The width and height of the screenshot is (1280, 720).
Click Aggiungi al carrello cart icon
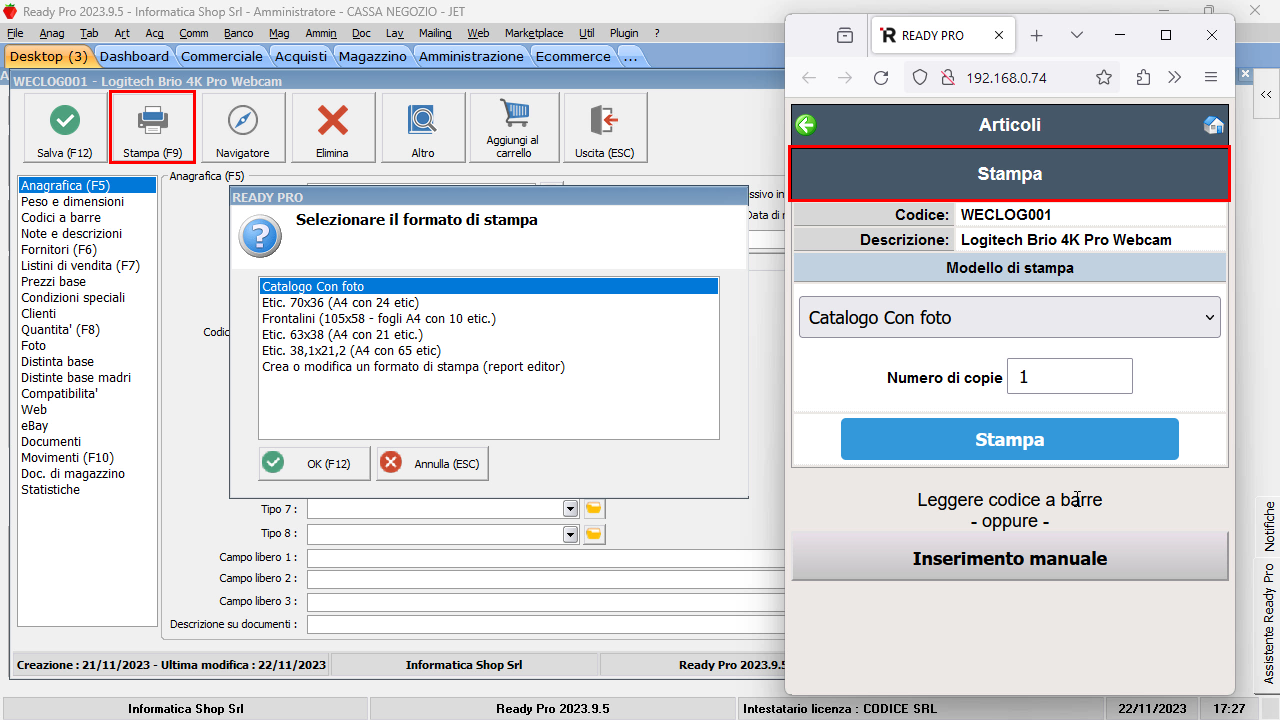513,118
